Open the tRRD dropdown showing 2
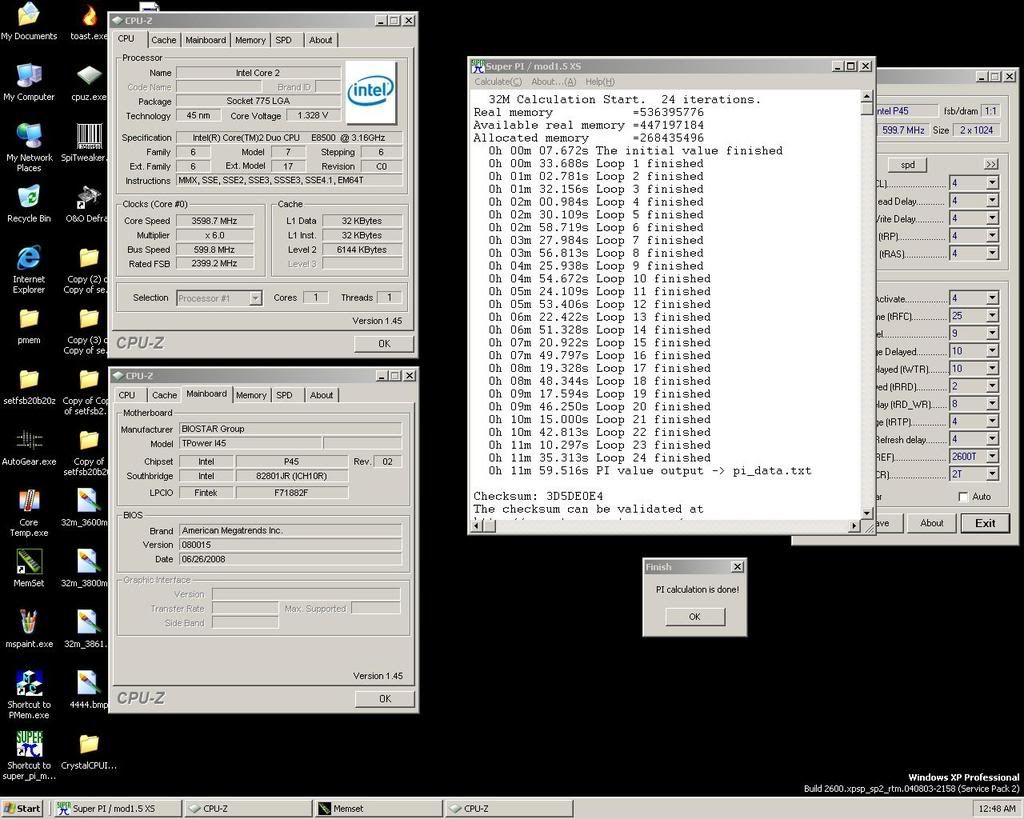Viewport: 1024px width, 819px height. tap(992, 386)
